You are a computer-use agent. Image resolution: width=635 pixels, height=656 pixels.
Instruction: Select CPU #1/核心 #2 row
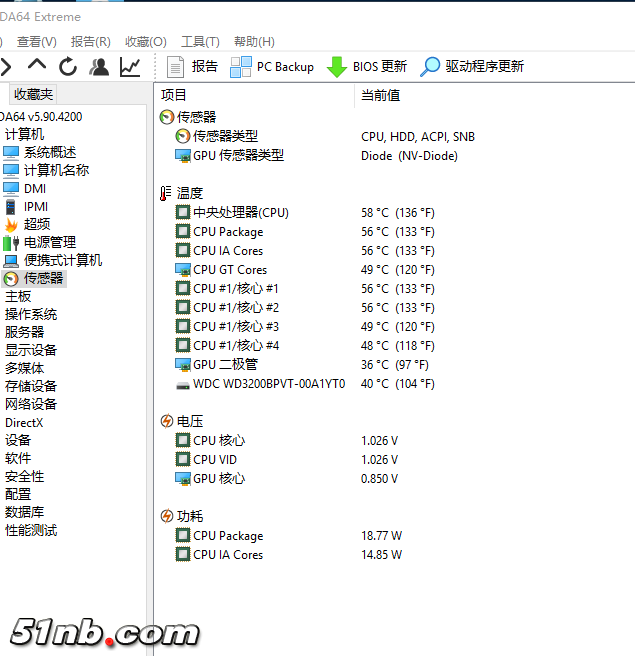click(305, 308)
